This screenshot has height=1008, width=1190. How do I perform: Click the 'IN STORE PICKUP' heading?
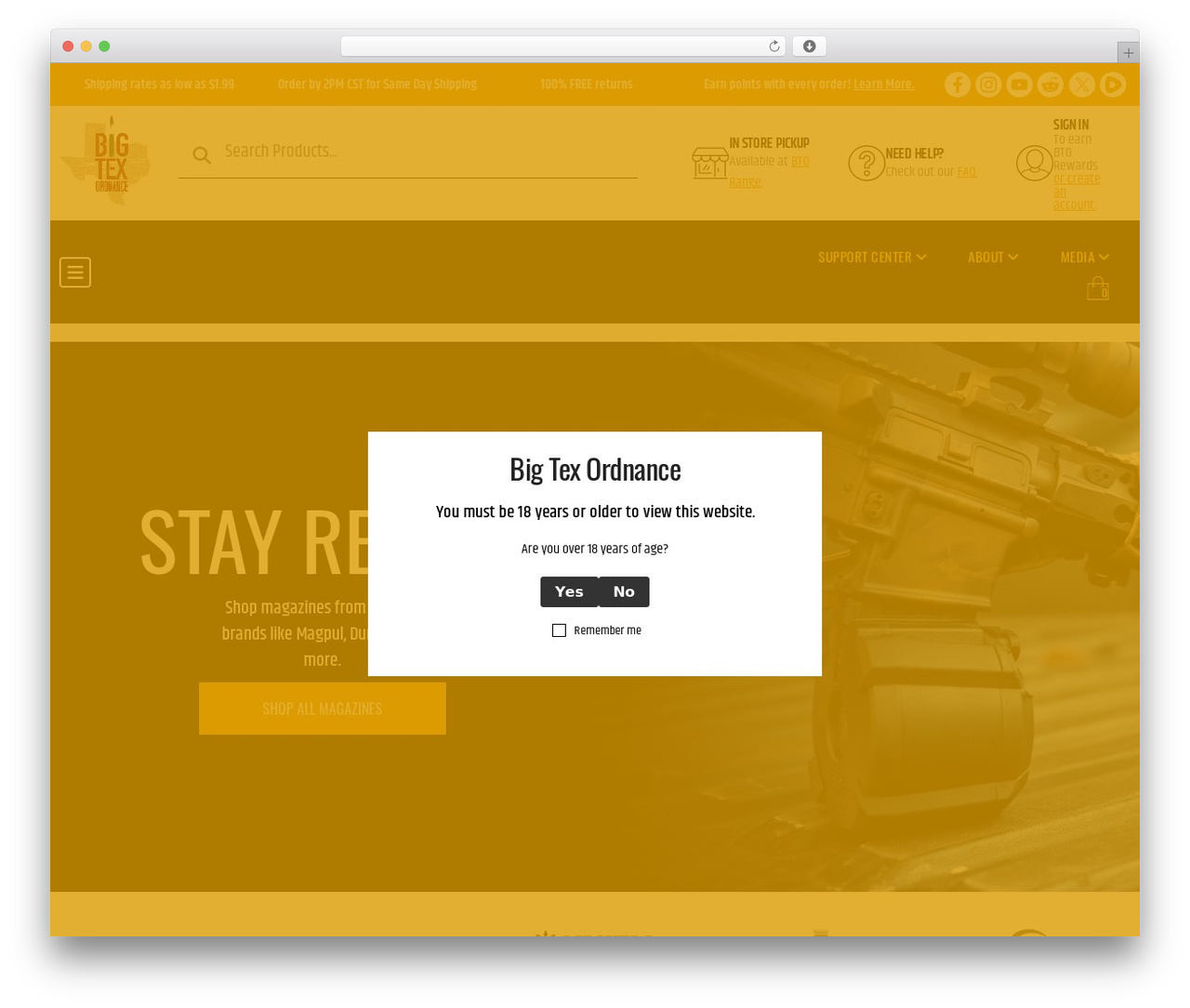click(x=769, y=143)
